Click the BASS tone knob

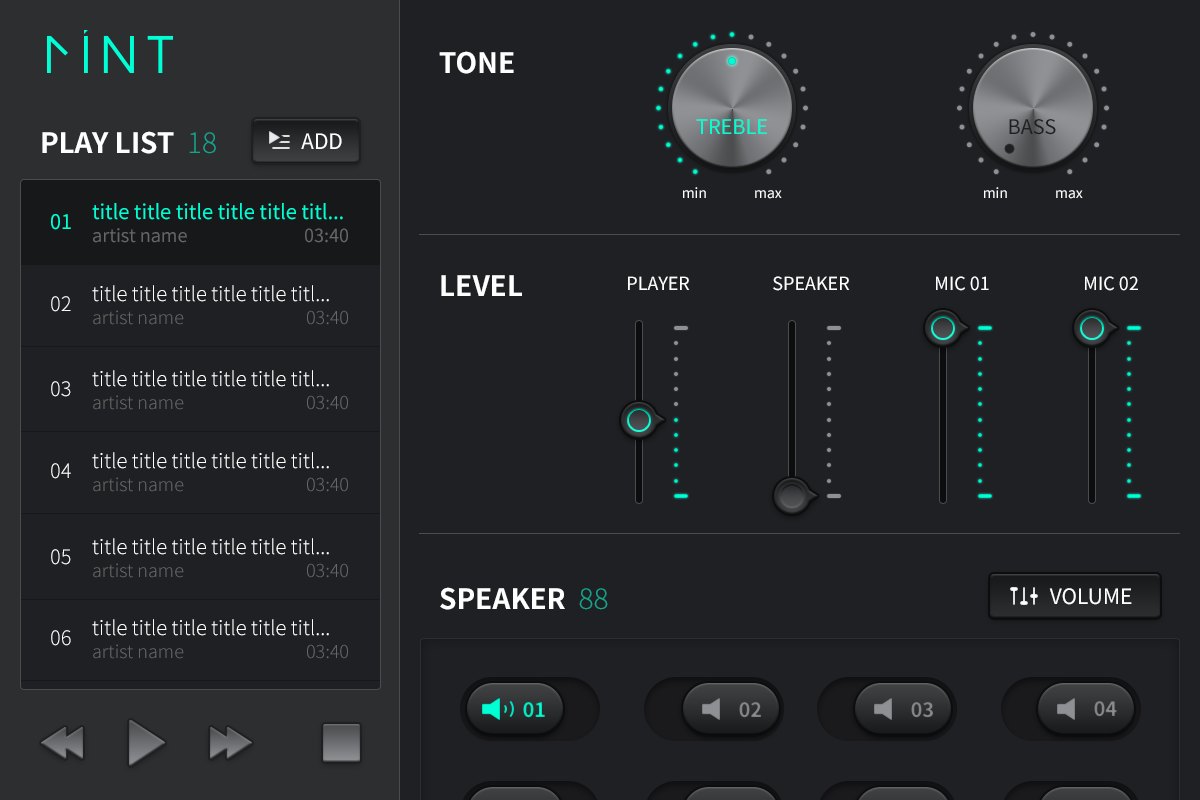(x=1033, y=107)
